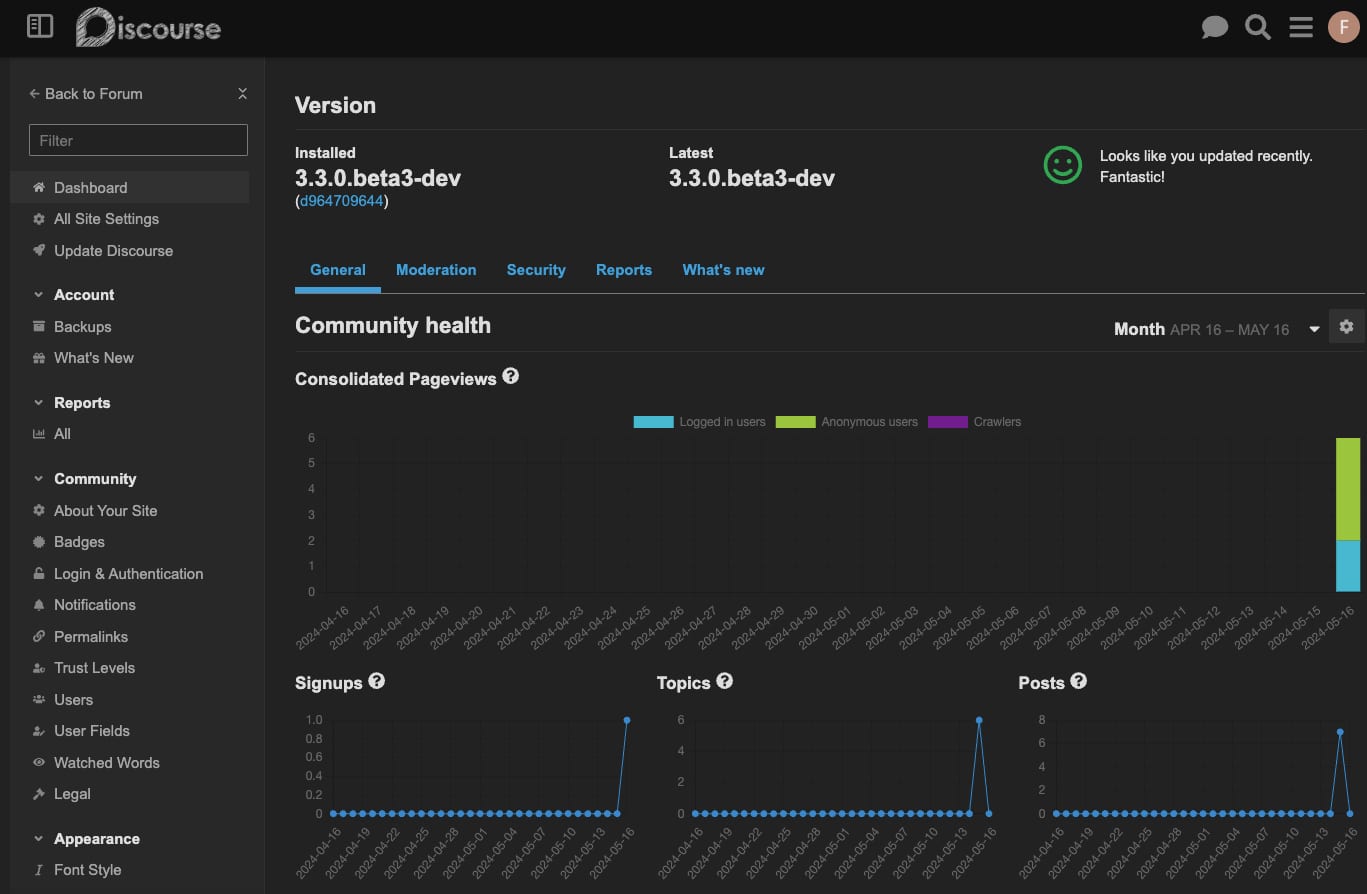Click the sidebar Filter input field
This screenshot has width=1367, height=894.
(138, 140)
